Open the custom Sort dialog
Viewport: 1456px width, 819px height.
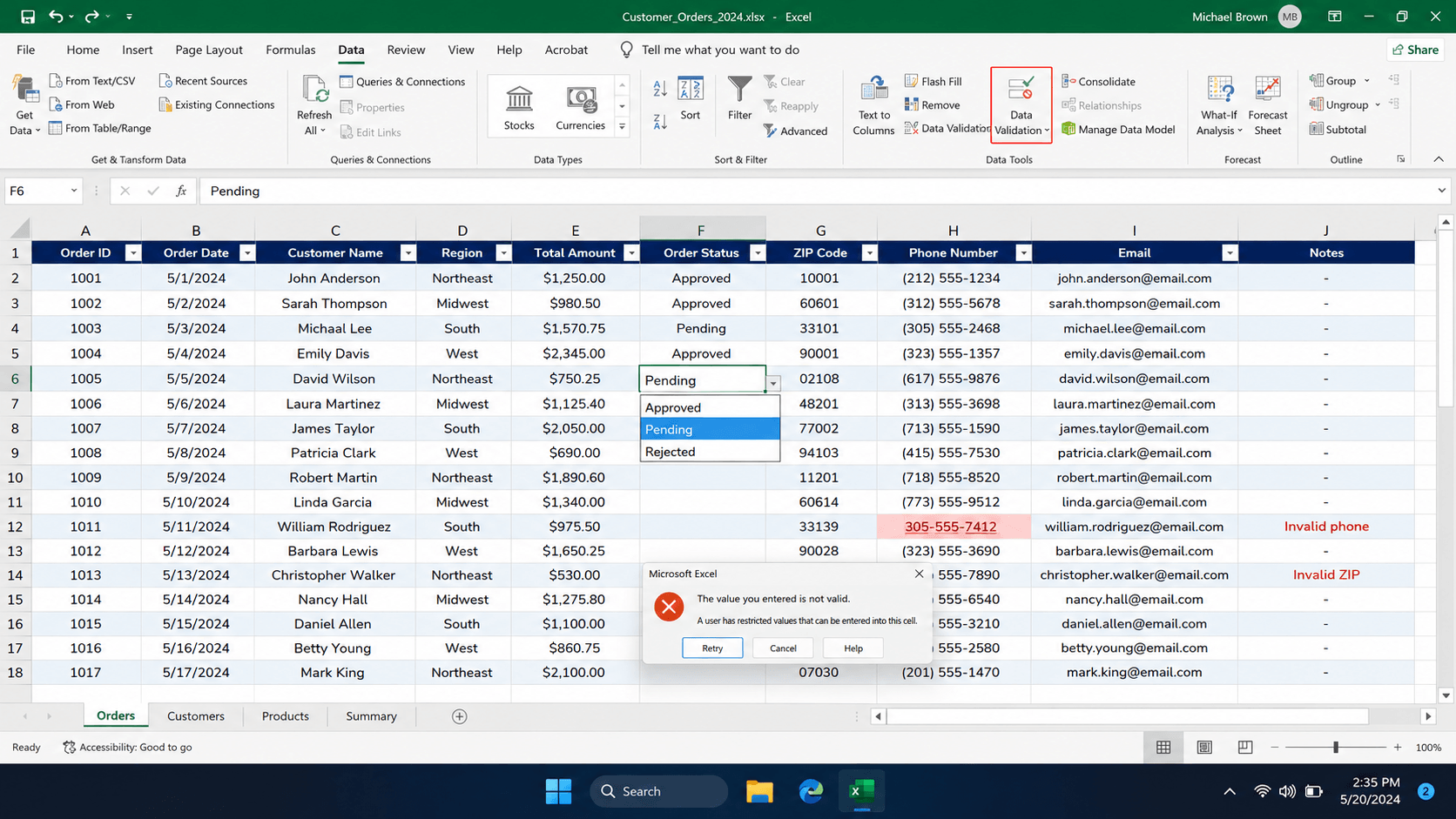click(691, 98)
